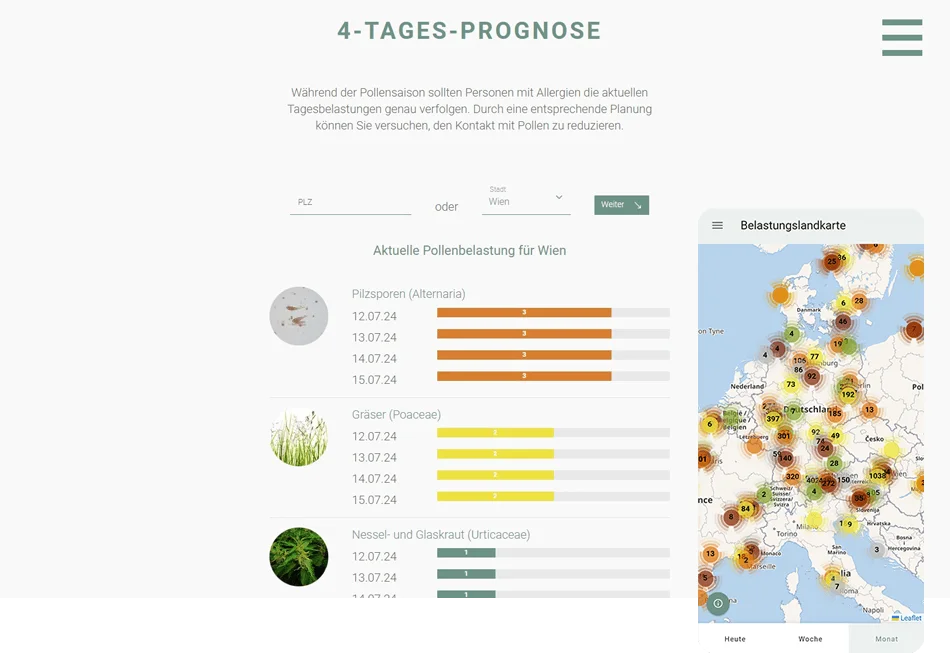This screenshot has height=653, width=950.
Task: Click the map cluster marker labeled 301
Action: (x=784, y=435)
